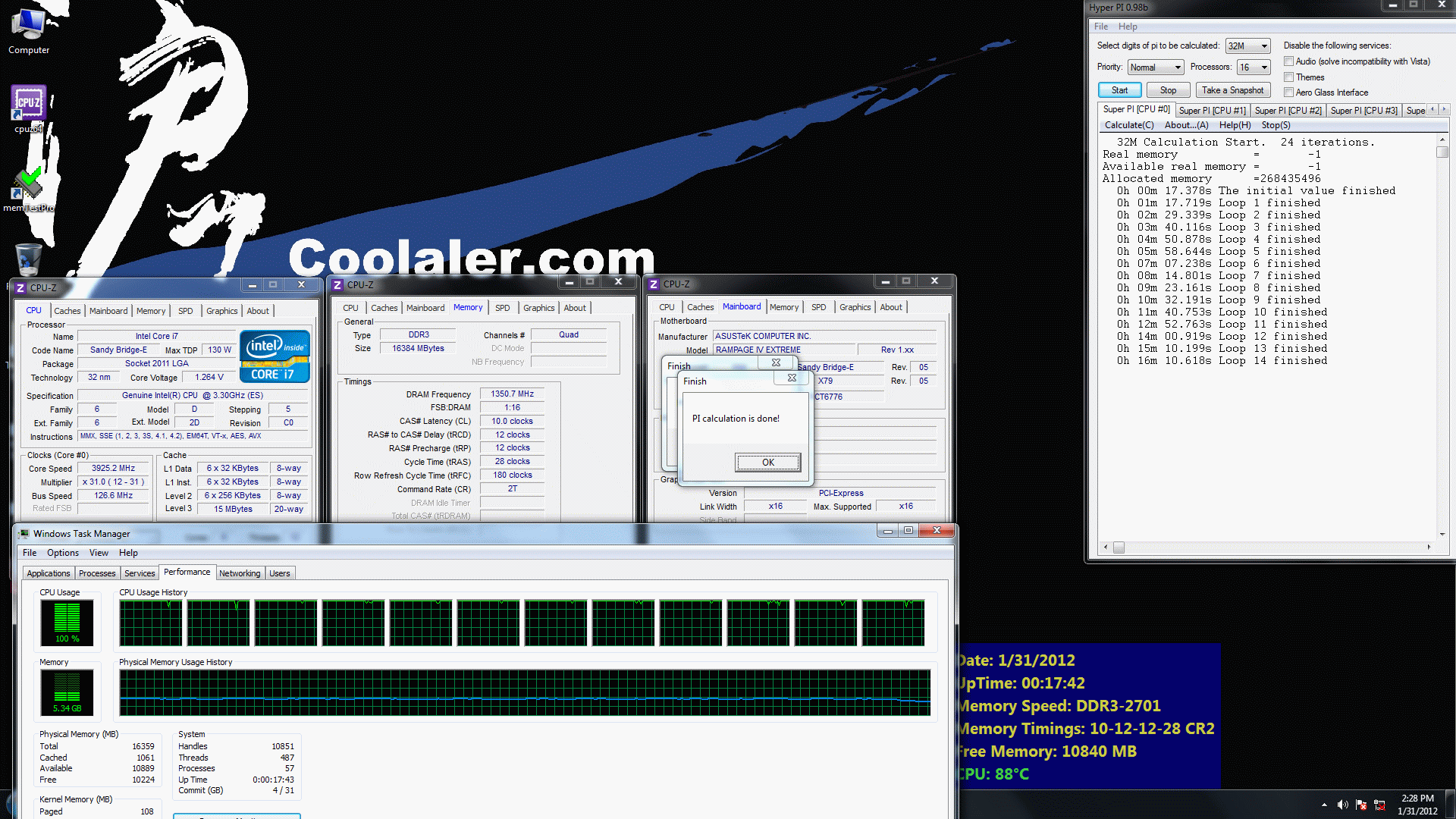Enable the Aero Glass Interface checkbox
Image resolution: width=1456 pixels, height=819 pixels.
coord(1288,93)
